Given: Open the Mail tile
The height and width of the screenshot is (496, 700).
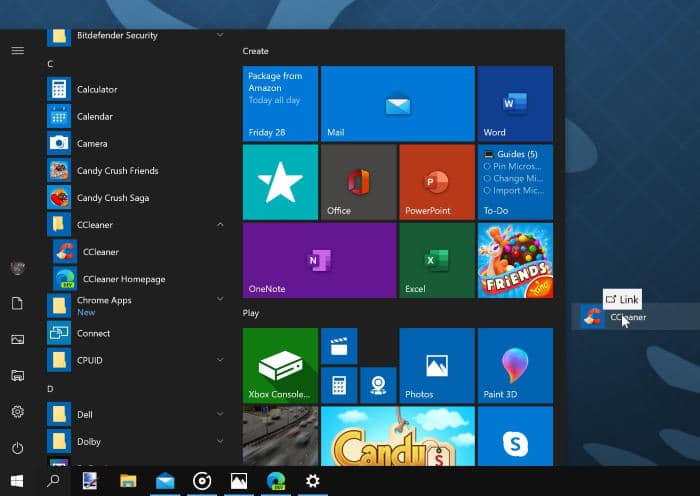Looking at the screenshot, I should point(398,104).
